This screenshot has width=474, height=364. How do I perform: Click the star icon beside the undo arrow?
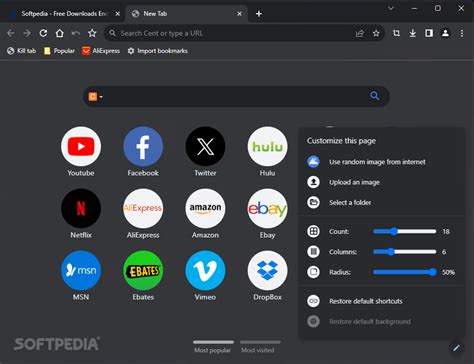(x=92, y=33)
